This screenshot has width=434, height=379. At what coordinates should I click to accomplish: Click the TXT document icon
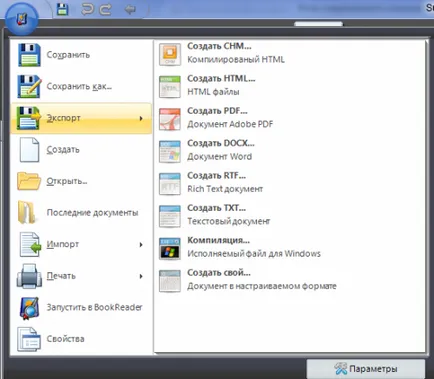(x=170, y=216)
